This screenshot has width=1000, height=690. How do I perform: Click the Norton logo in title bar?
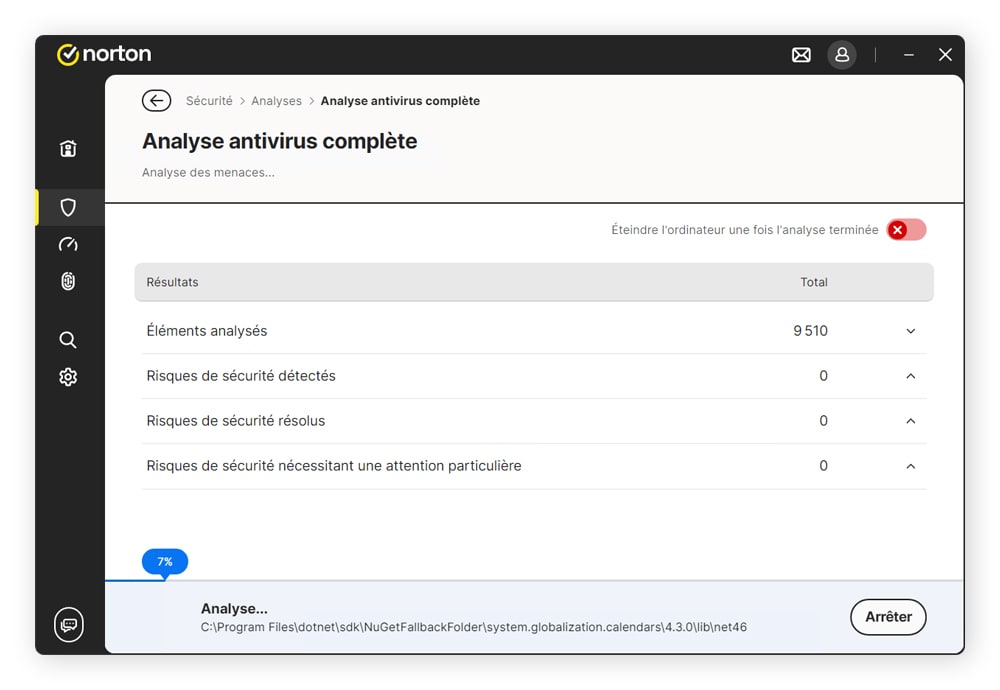[104, 54]
